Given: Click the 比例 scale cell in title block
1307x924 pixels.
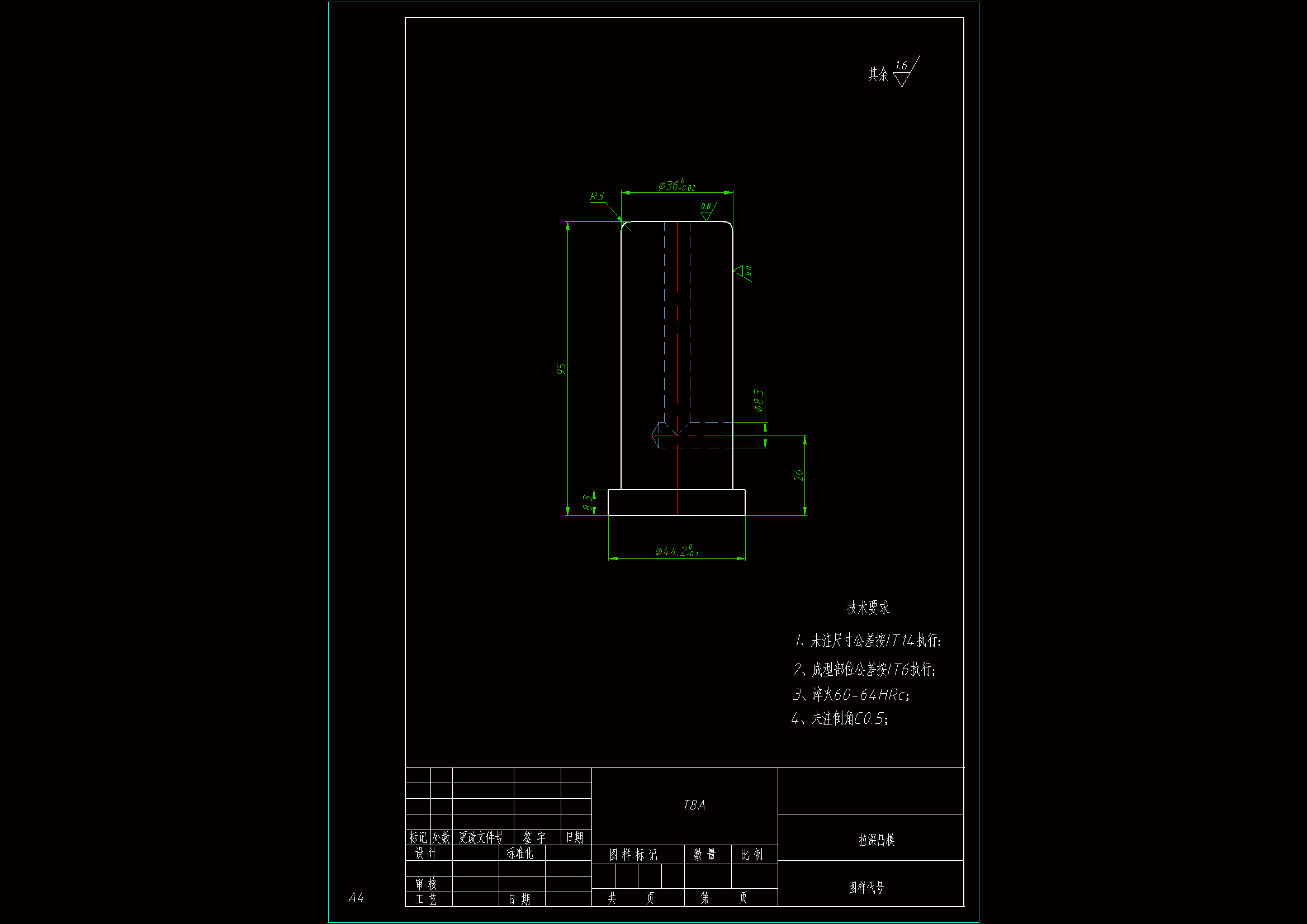Looking at the screenshot, I should [751, 855].
